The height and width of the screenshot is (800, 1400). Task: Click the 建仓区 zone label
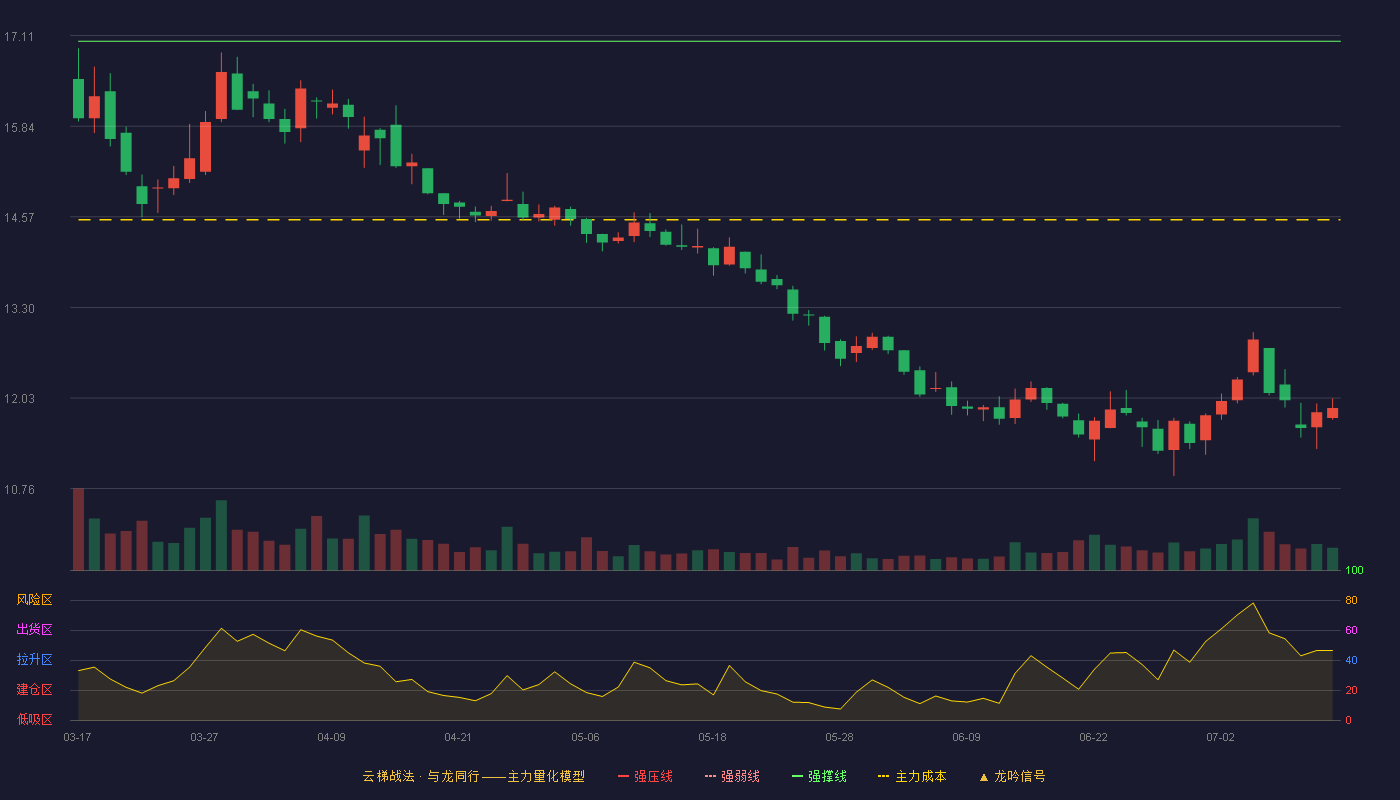tap(34, 690)
